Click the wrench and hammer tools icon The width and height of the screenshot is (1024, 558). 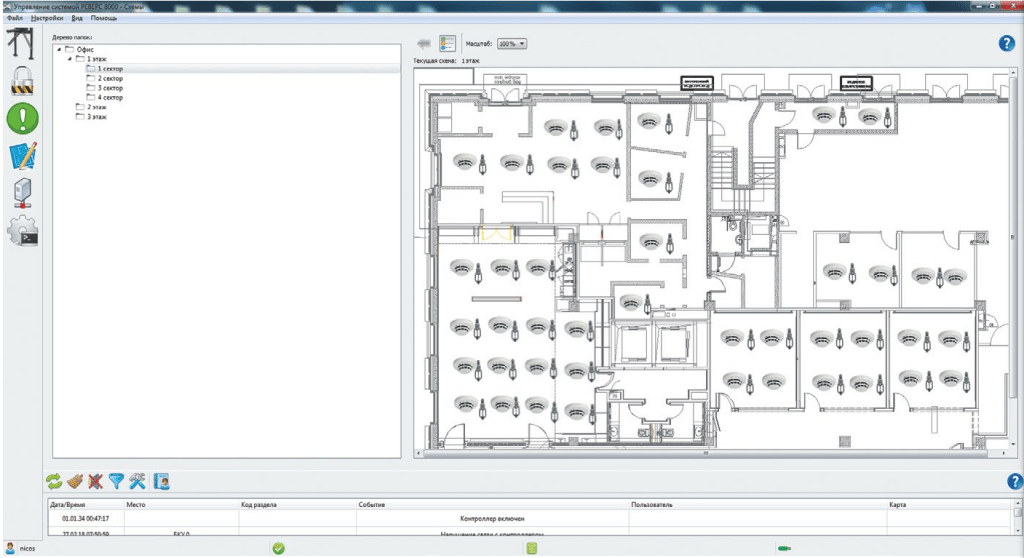pos(137,482)
